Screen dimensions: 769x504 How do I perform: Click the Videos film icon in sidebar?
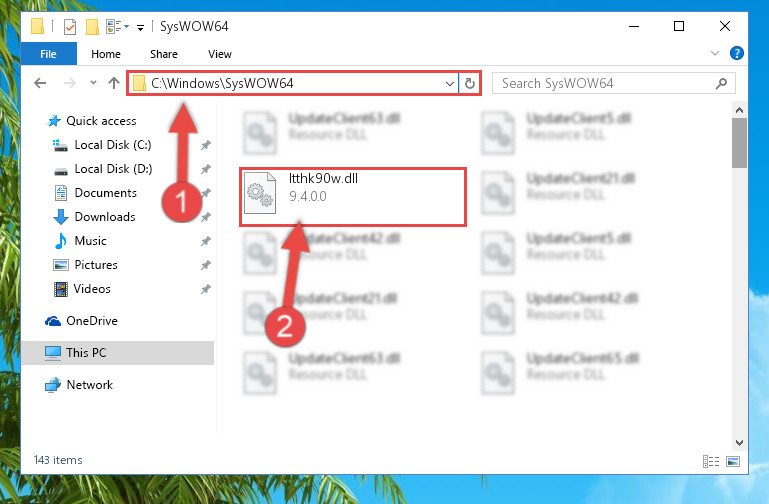(61, 289)
